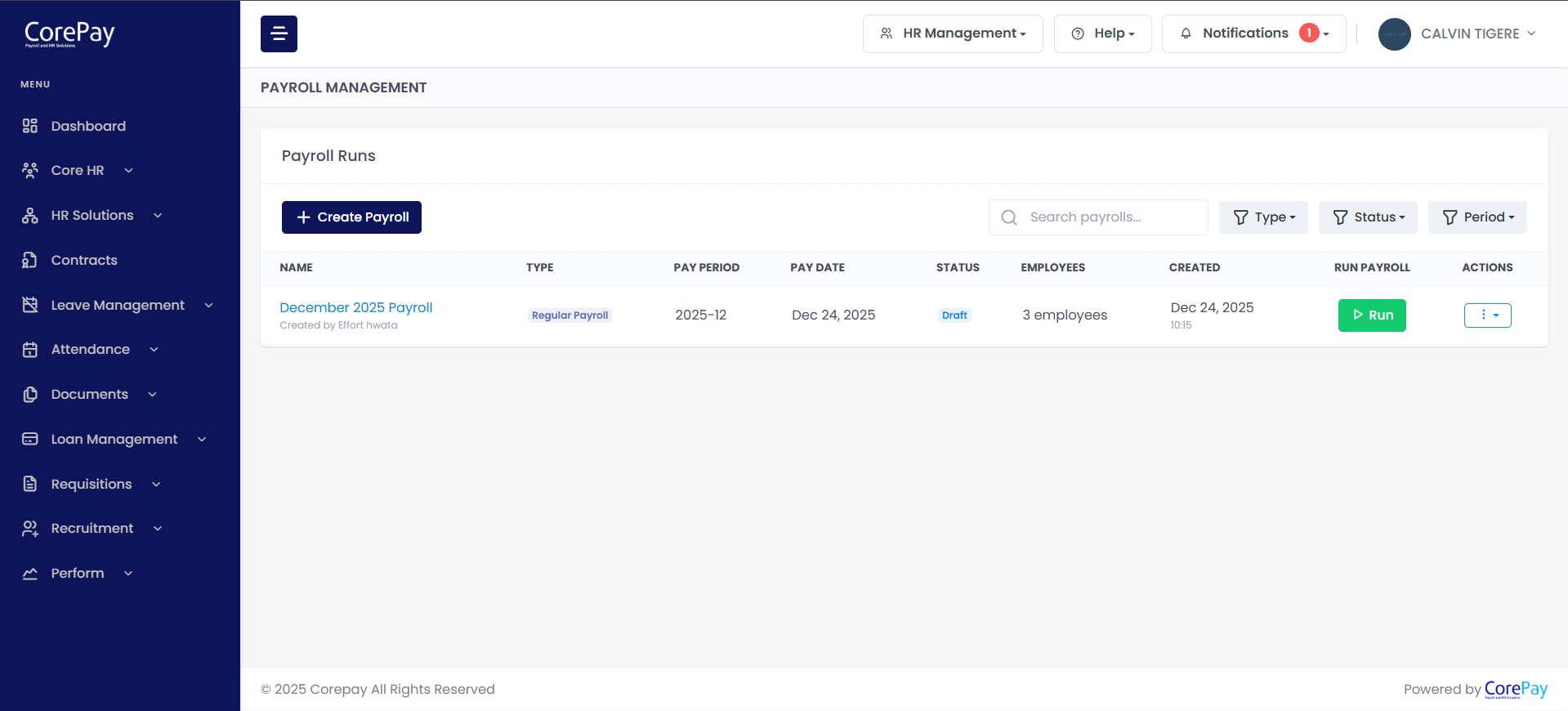Click the PAY DATE column header
This screenshot has height=711, width=1568.
[x=817, y=267]
